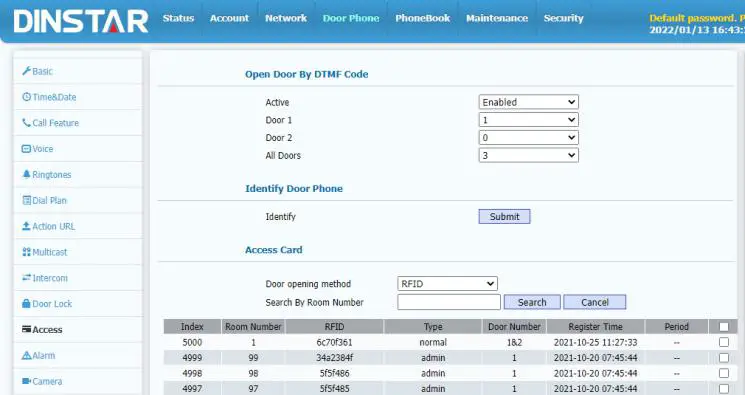Open the Dial Plan page
The height and width of the screenshot is (395, 745).
coord(49,200)
